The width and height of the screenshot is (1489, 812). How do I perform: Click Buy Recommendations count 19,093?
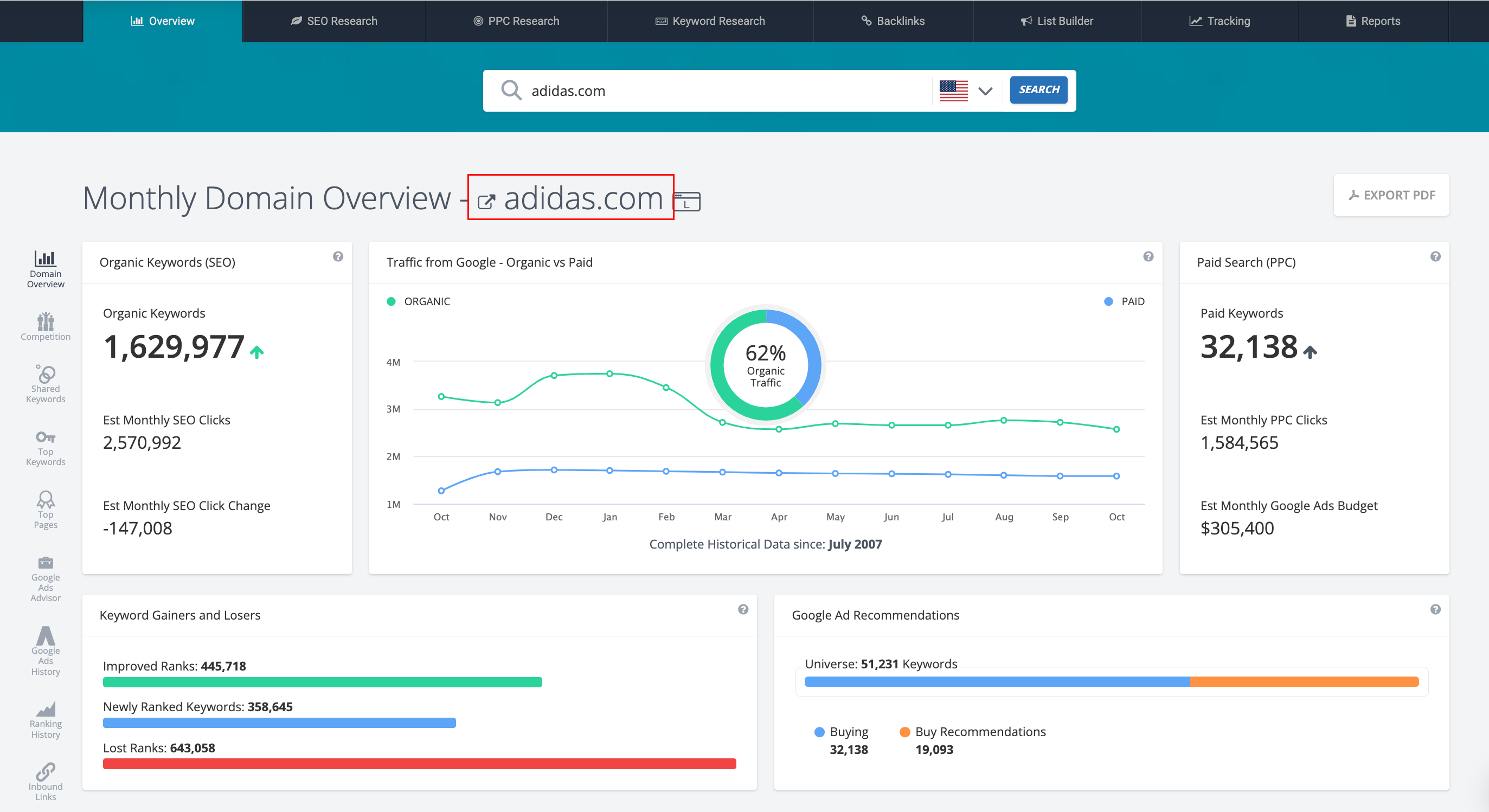pyautogui.click(x=934, y=750)
